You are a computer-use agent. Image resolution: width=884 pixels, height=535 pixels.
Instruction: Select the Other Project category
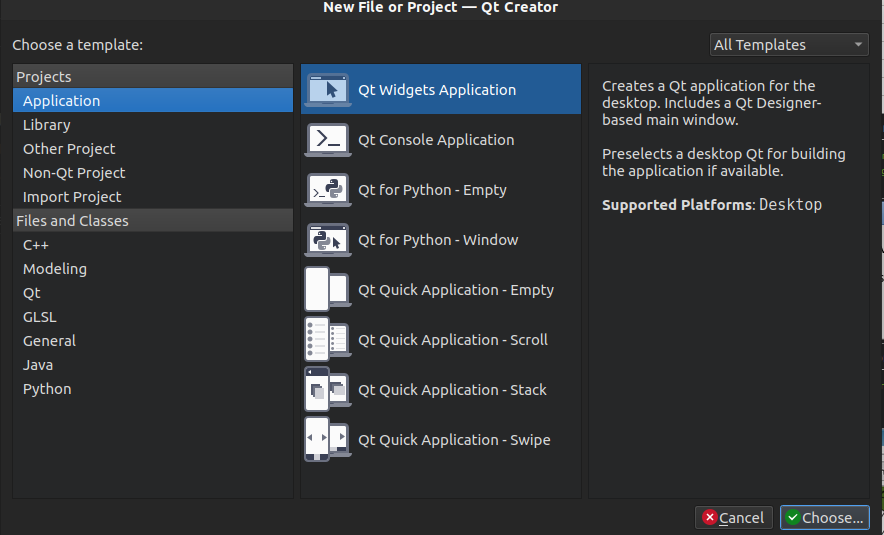click(x=69, y=149)
